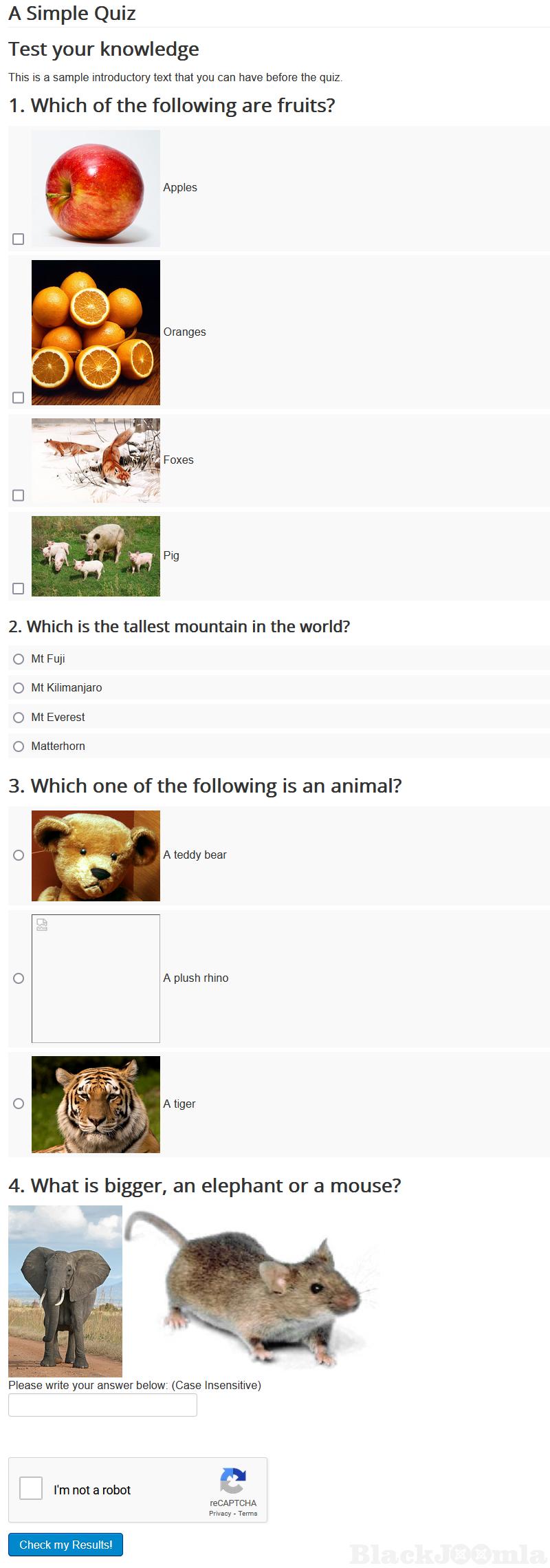Click the red apple image
Viewport: 550px width, 1568px height.
[x=96, y=189]
